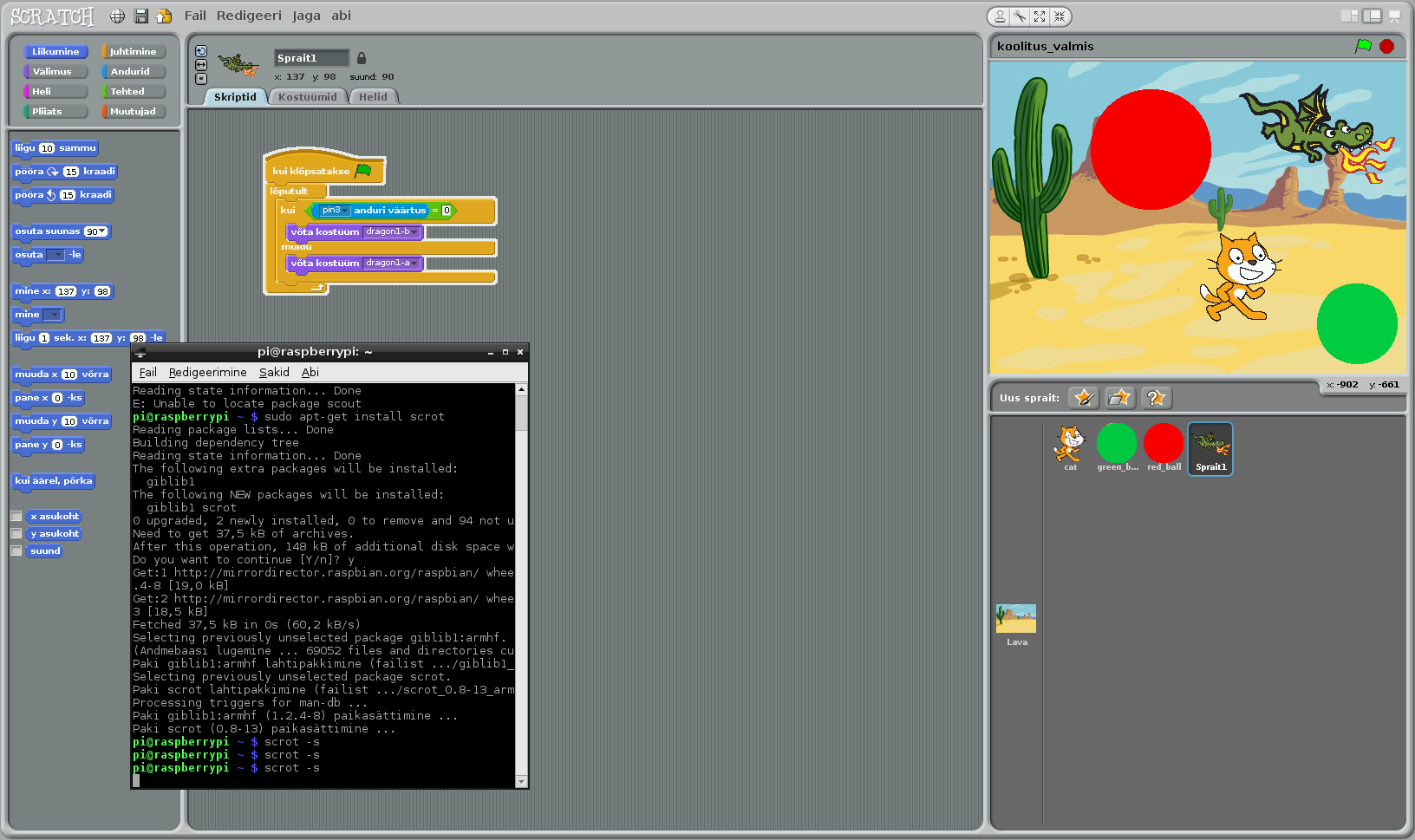This screenshot has height=840, width=1415.
Task: Enable the x asukoht checkbox
Action: click(16, 516)
